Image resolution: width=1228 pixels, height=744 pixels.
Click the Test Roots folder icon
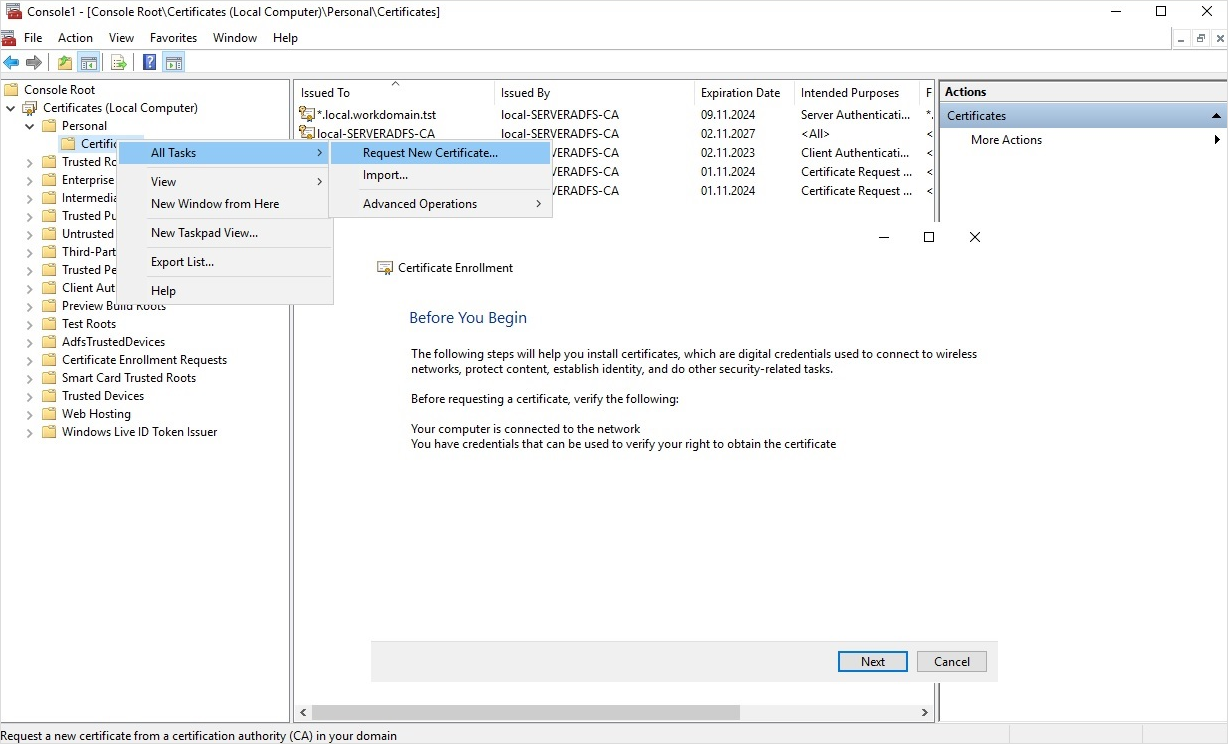49,324
